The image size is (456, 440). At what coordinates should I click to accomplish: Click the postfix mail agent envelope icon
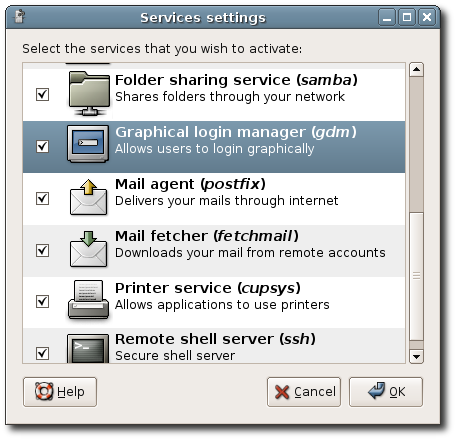[88, 197]
